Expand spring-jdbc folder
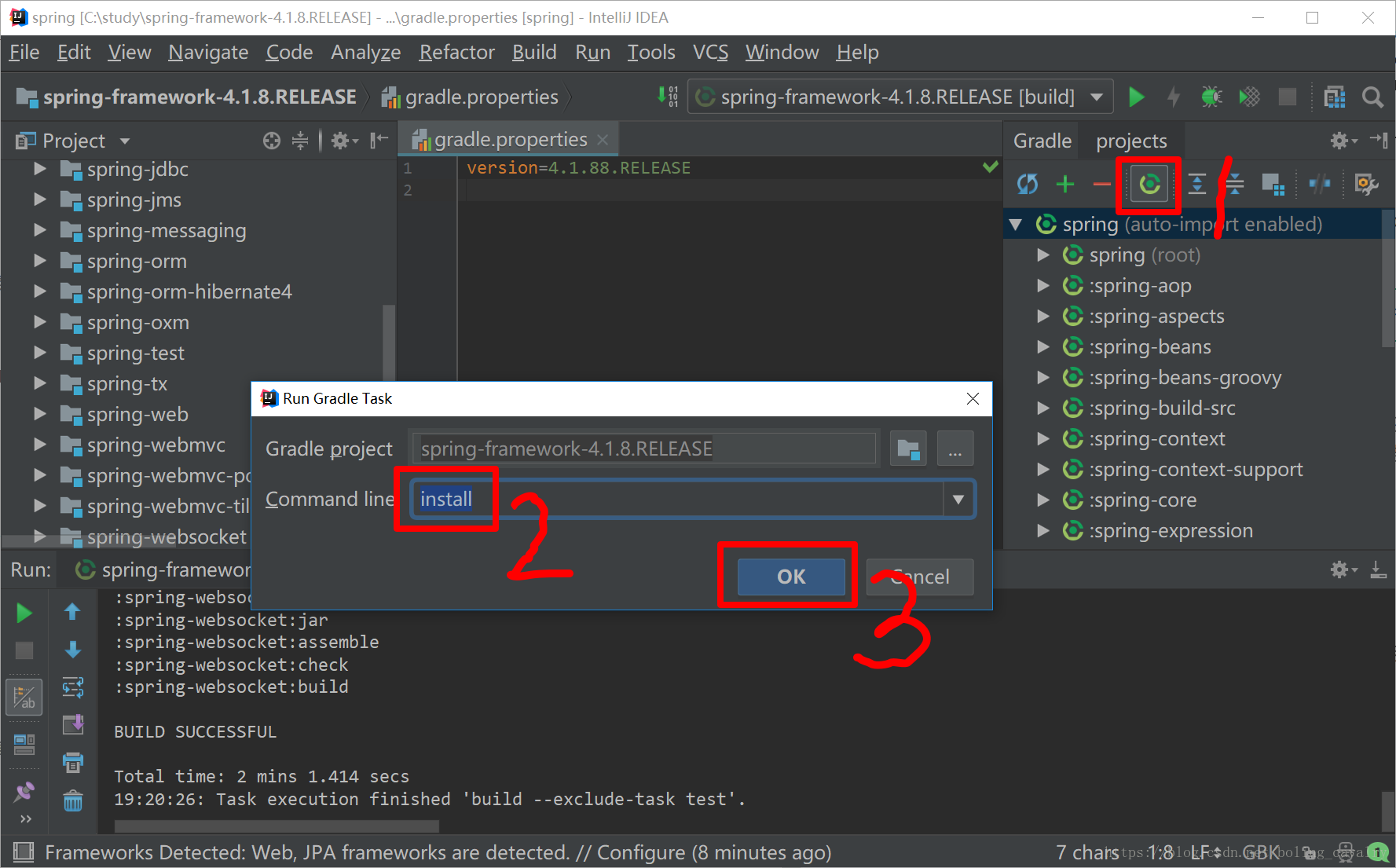1396x868 pixels. click(40, 169)
